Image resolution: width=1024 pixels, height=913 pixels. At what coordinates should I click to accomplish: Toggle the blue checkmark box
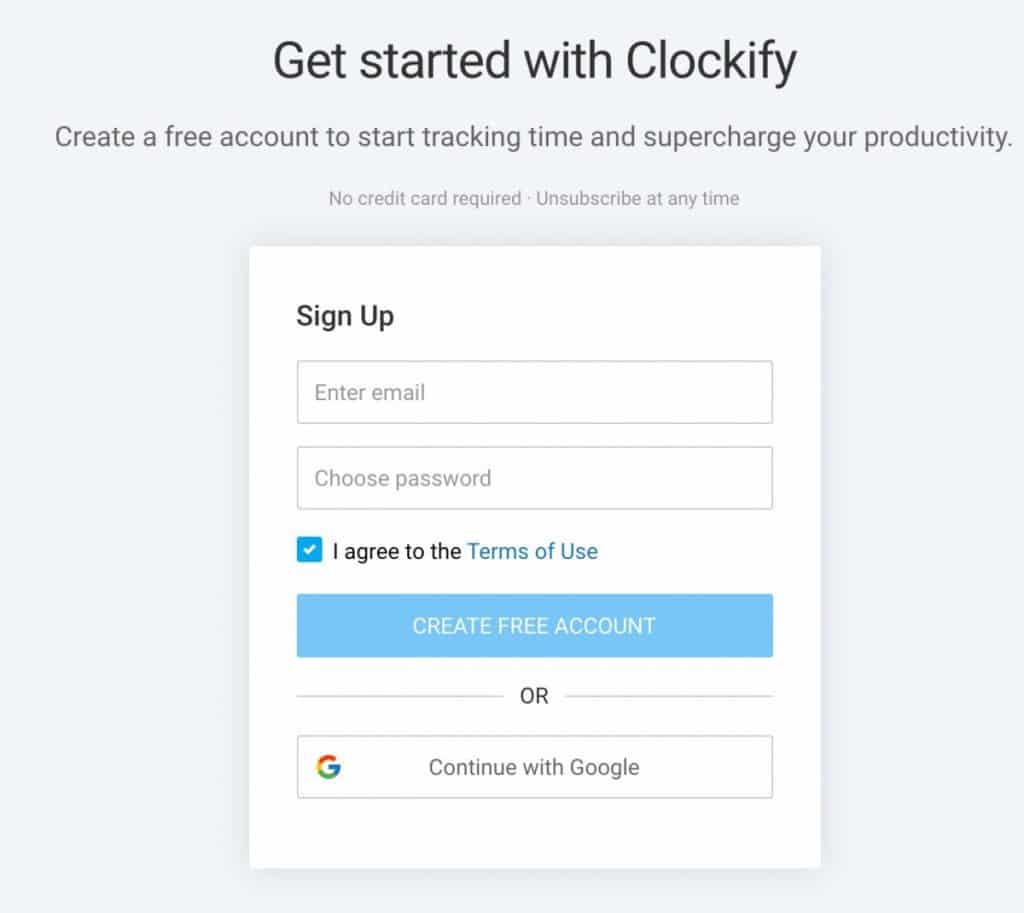[310, 550]
